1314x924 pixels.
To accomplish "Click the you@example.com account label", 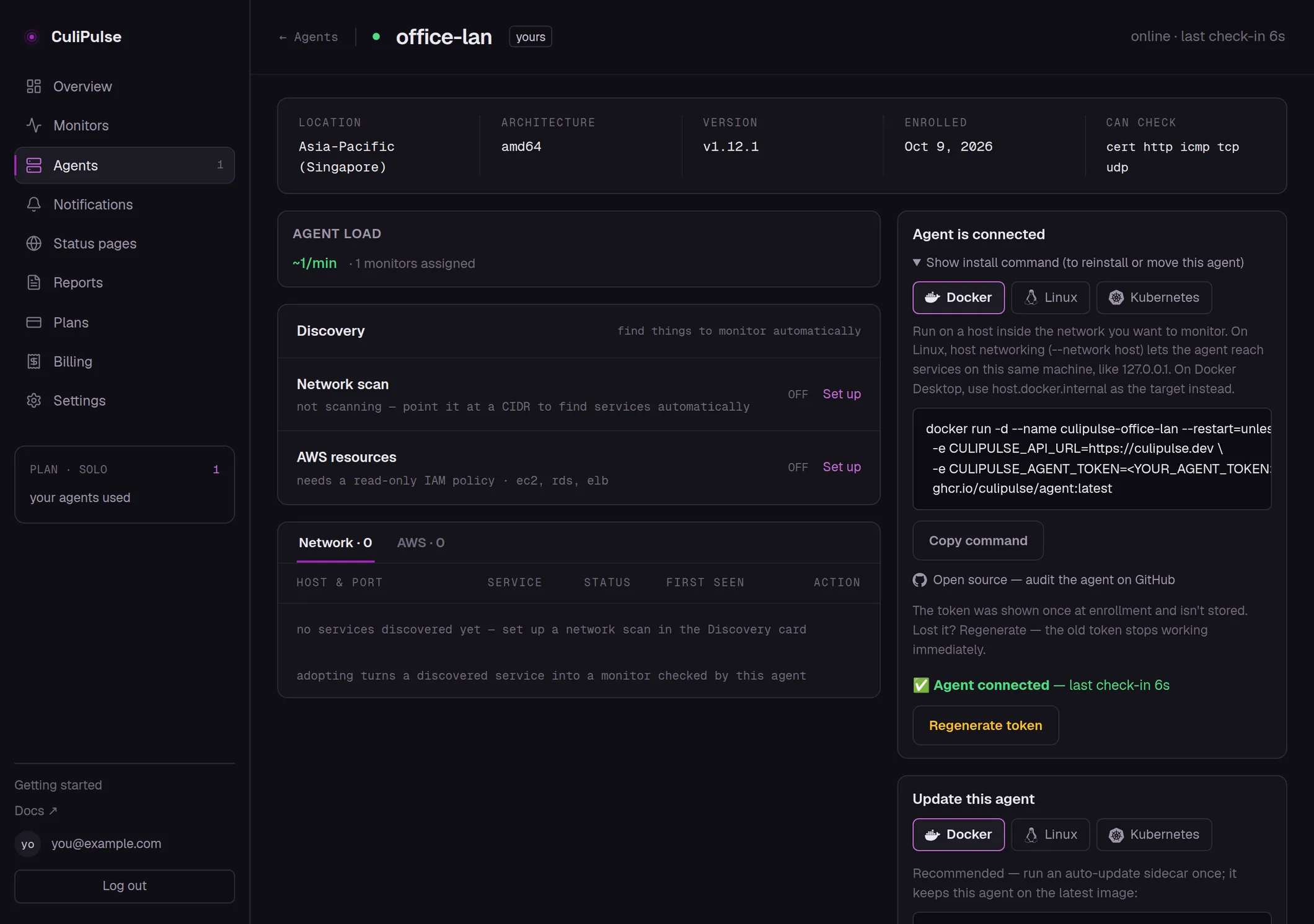I will tap(107, 844).
